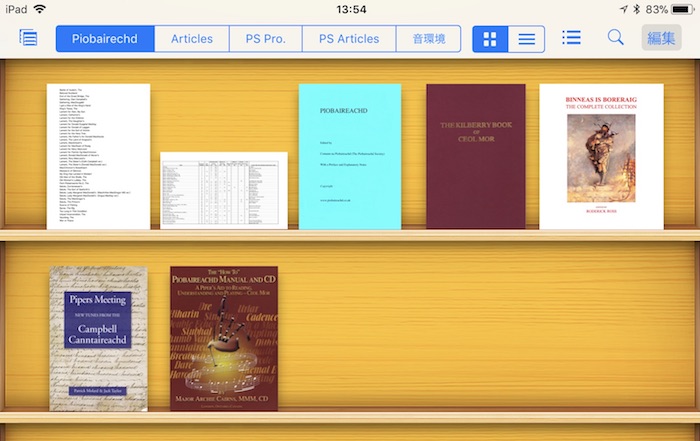700x441 pixels.
Task: Open the collections sidebar icon
Action: coord(28,39)
